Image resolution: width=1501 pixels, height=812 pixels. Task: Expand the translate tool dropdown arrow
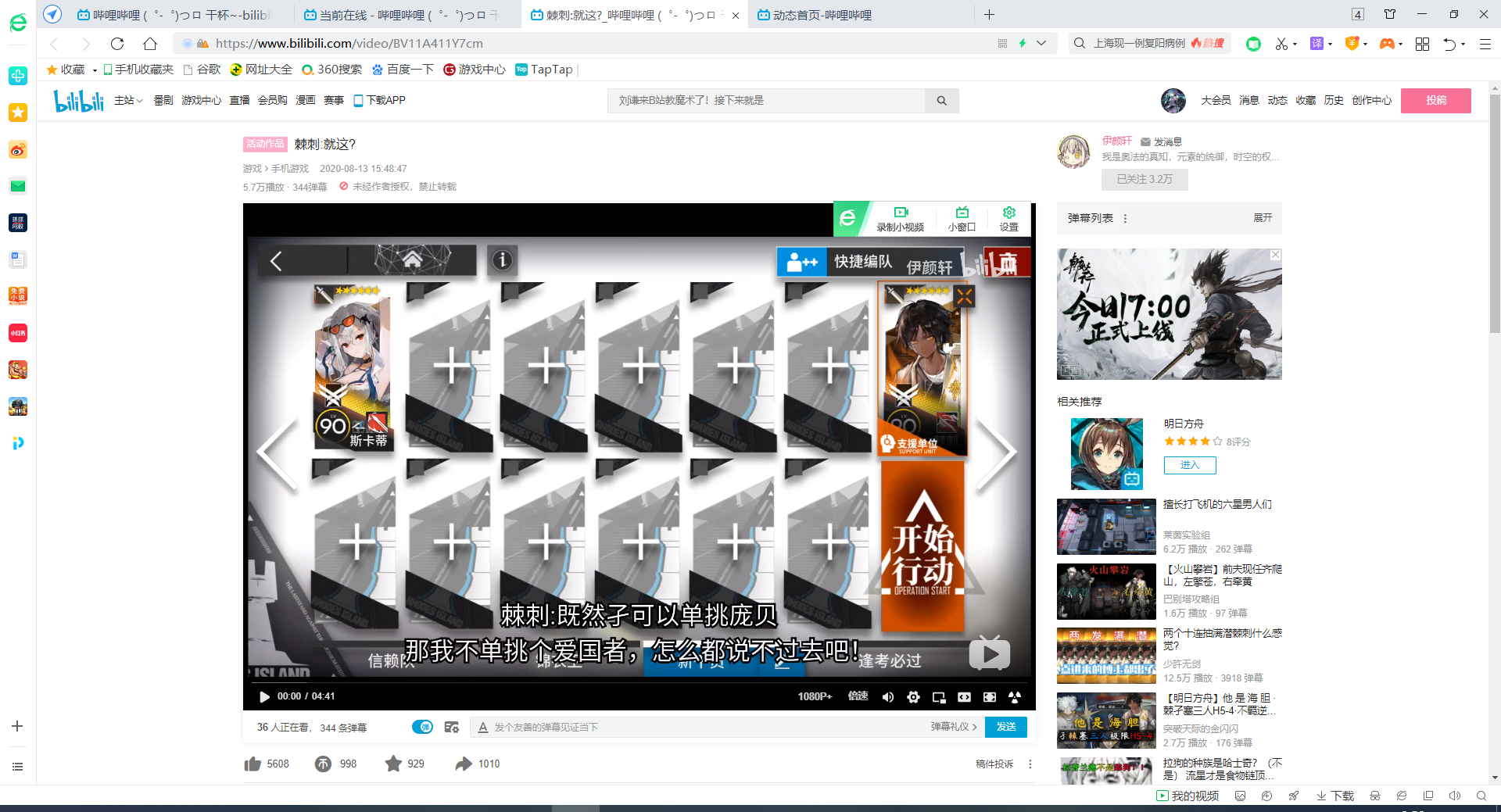(x=1330, y=44)
